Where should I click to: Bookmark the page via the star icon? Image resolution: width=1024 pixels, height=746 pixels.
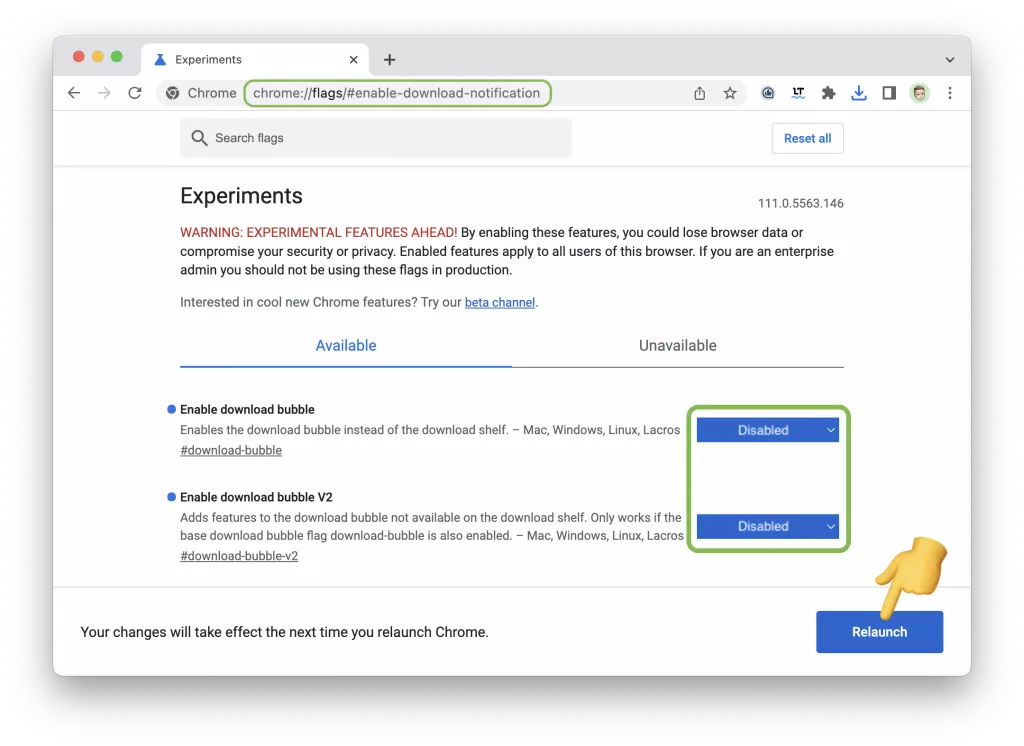click(x=730, y=92)
